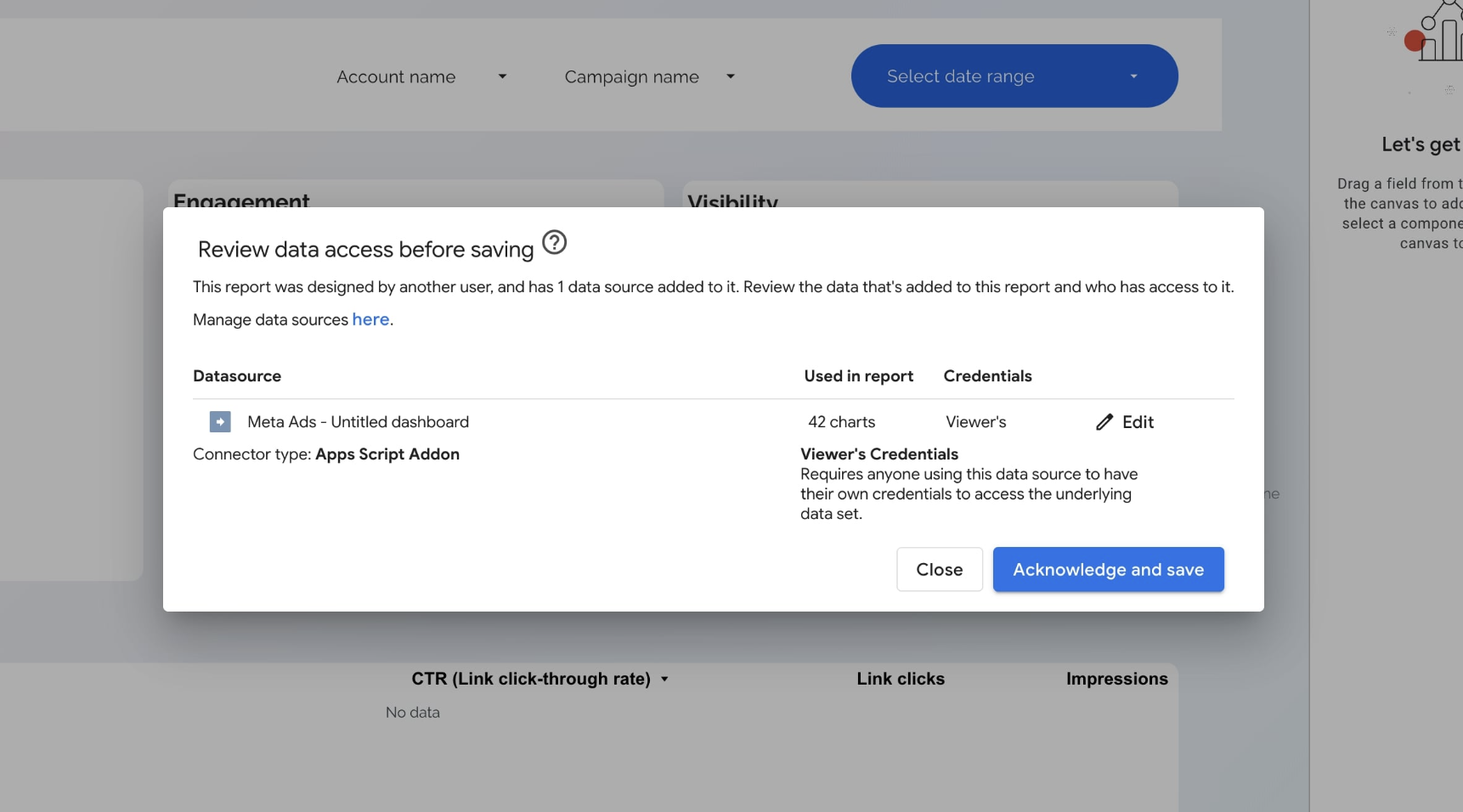Click the chart illustration in side panel
1463x812 pixels.
coord(1434,32)
